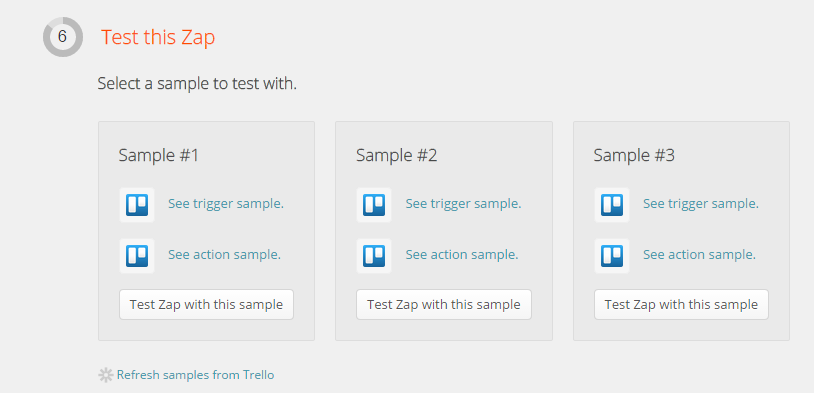This screenshot has height=393, width=814.
Task: Open See action sample for Sample #1
Action: pyautogui.click(x=224, y=255)
